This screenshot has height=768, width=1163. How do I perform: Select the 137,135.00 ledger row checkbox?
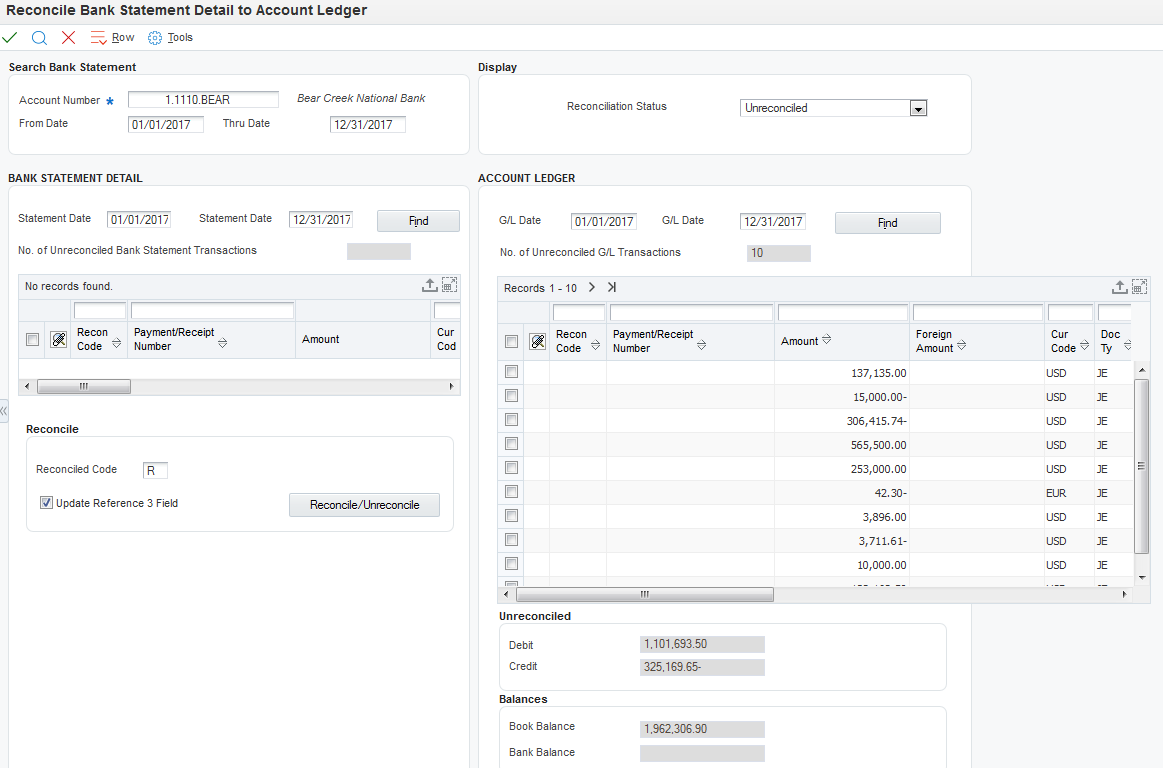511,372
